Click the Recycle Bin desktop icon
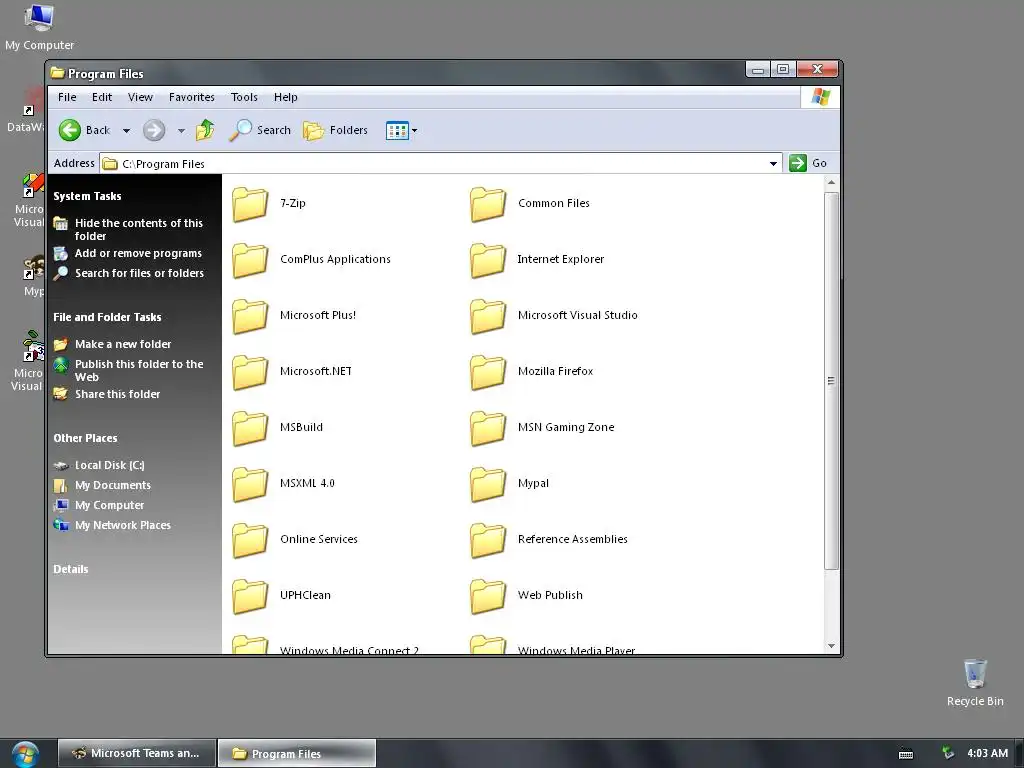Screen dimensions: 1024x768 click(x=975, y=673)
